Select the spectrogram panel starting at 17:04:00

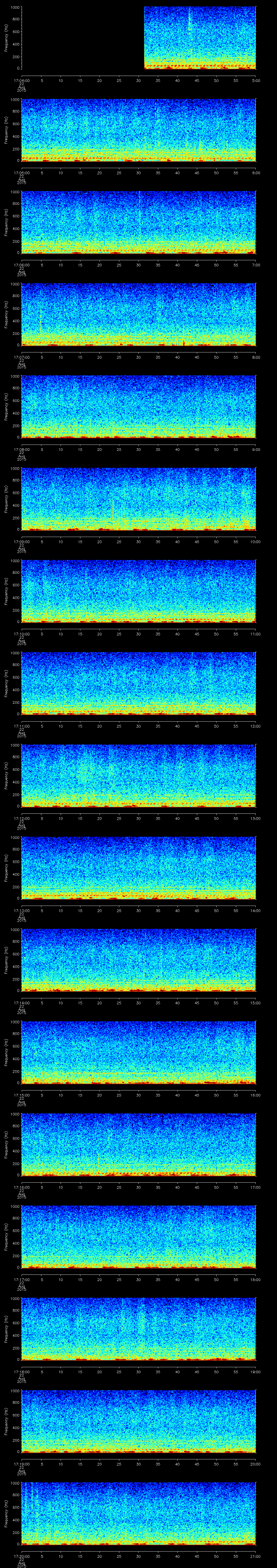[138, 38]
